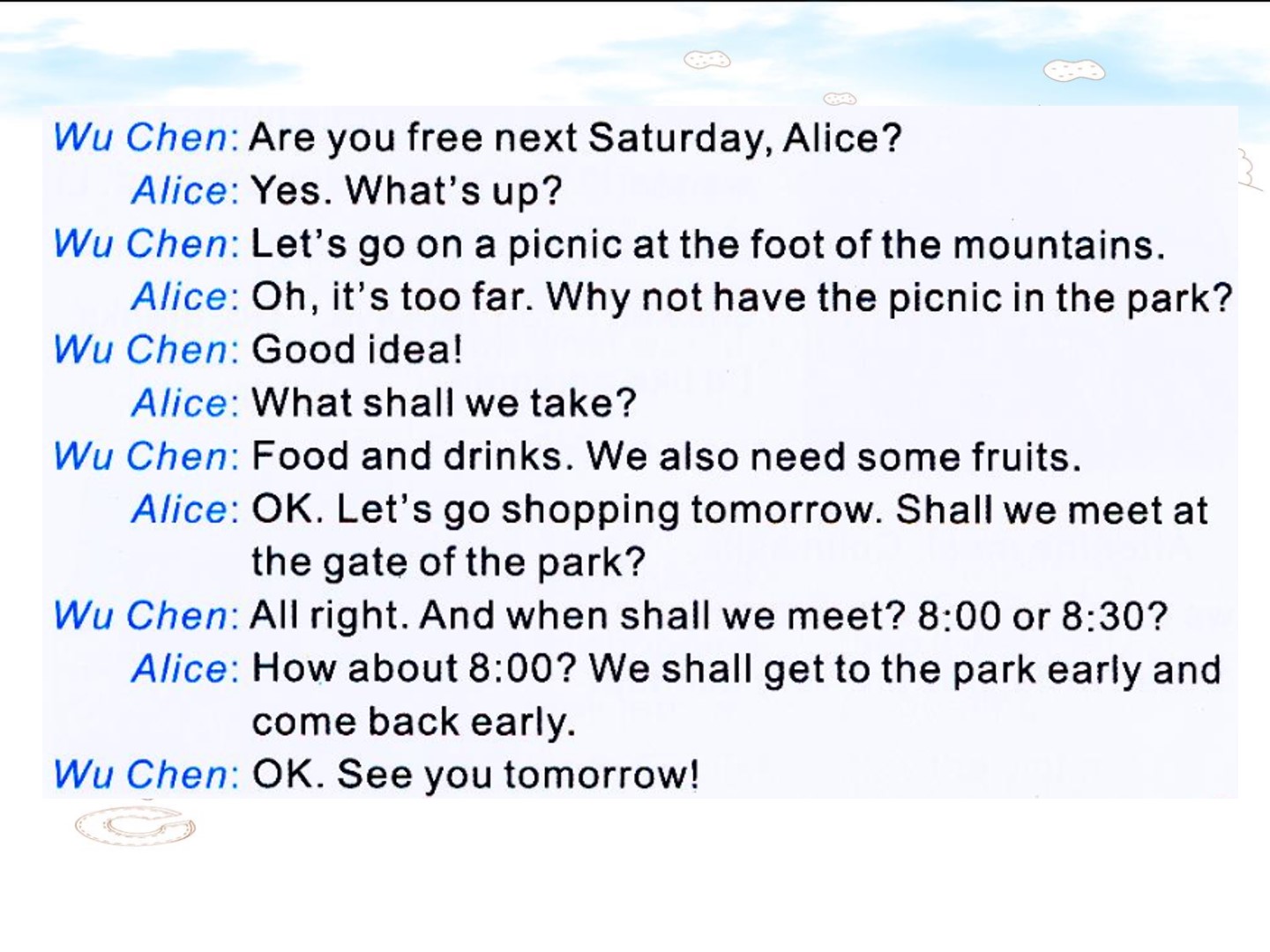Select Alice's reply "Yes. What's up?"
The height and width of the screenshot is (952, 1270).
point(407,191)
